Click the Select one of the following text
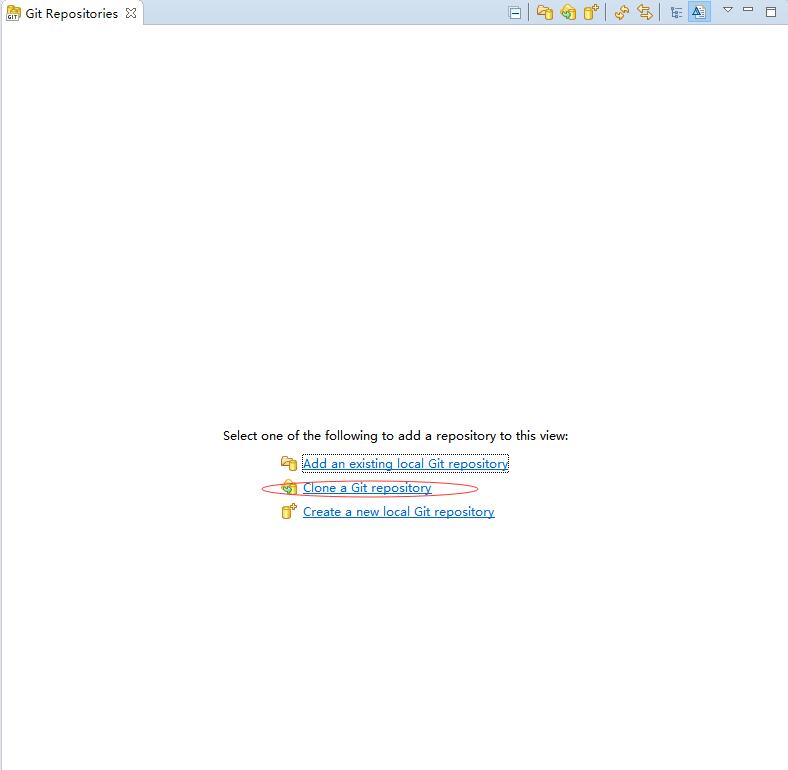 tap(396, 436)
